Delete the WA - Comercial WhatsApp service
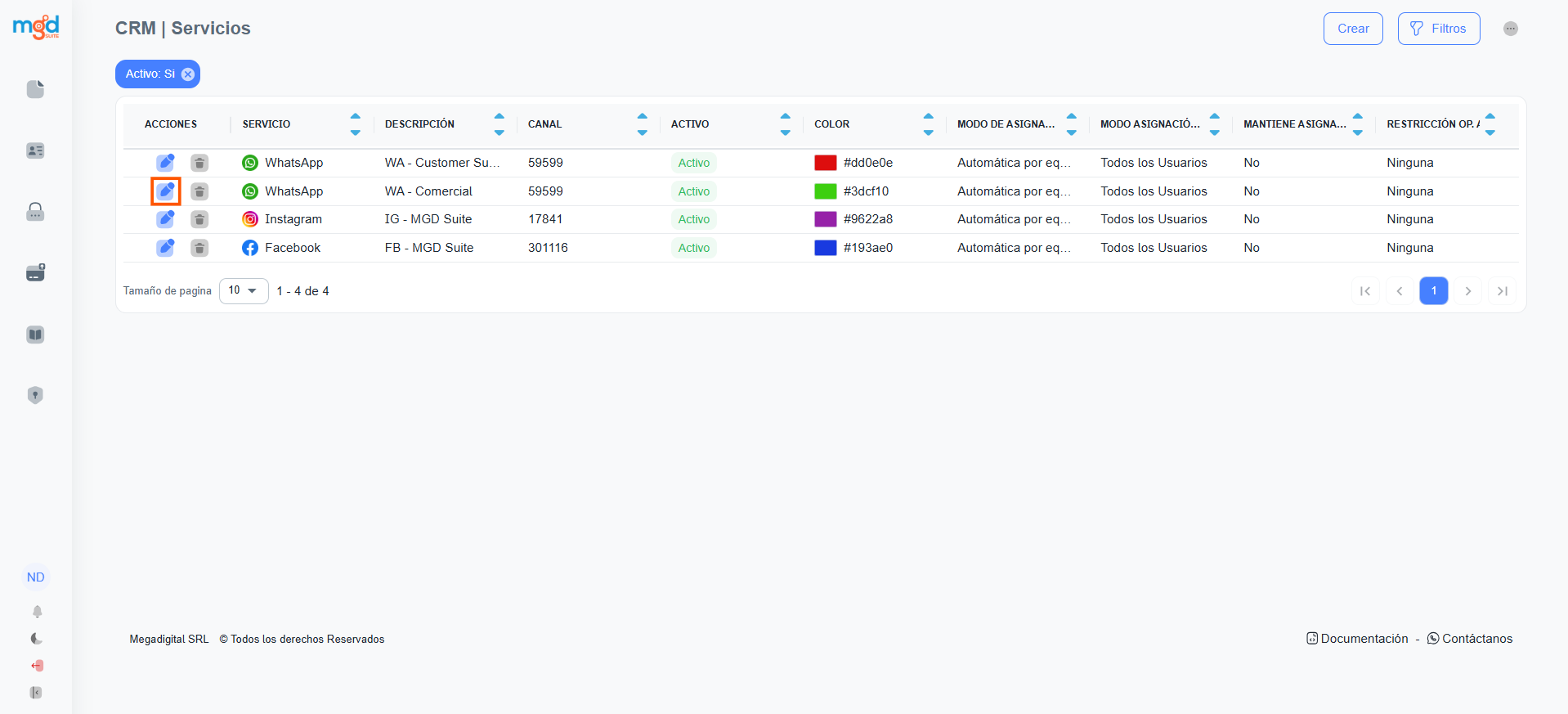1568x714 pixels. (199, 191)
